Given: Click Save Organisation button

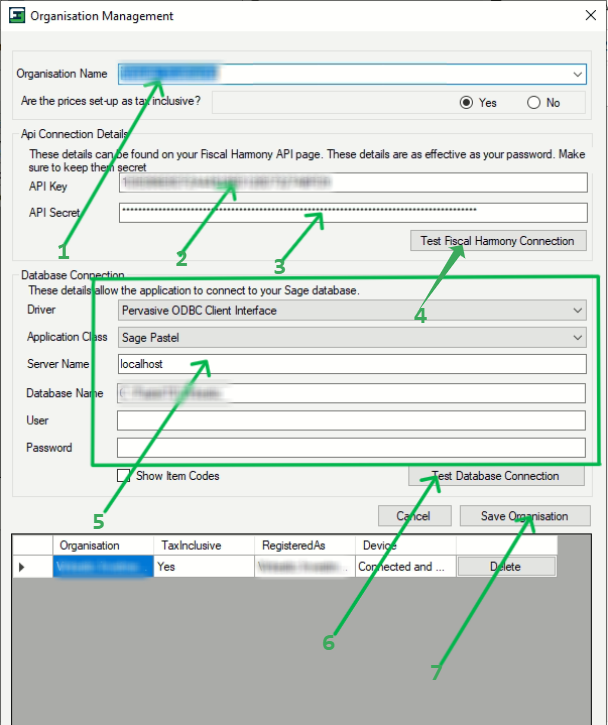Looking at the screenshot, I should (525, 516).
